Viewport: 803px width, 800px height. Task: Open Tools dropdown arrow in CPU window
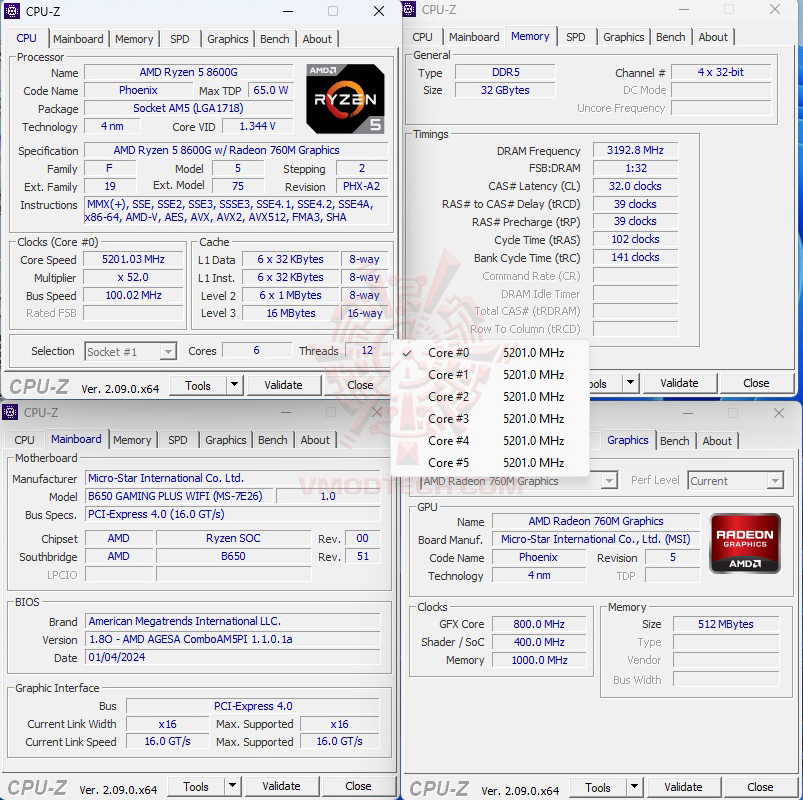pos(234,385)
